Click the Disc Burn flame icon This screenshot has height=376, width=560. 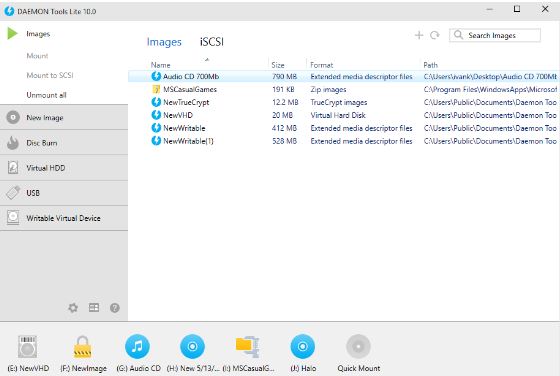click(13, 142)
